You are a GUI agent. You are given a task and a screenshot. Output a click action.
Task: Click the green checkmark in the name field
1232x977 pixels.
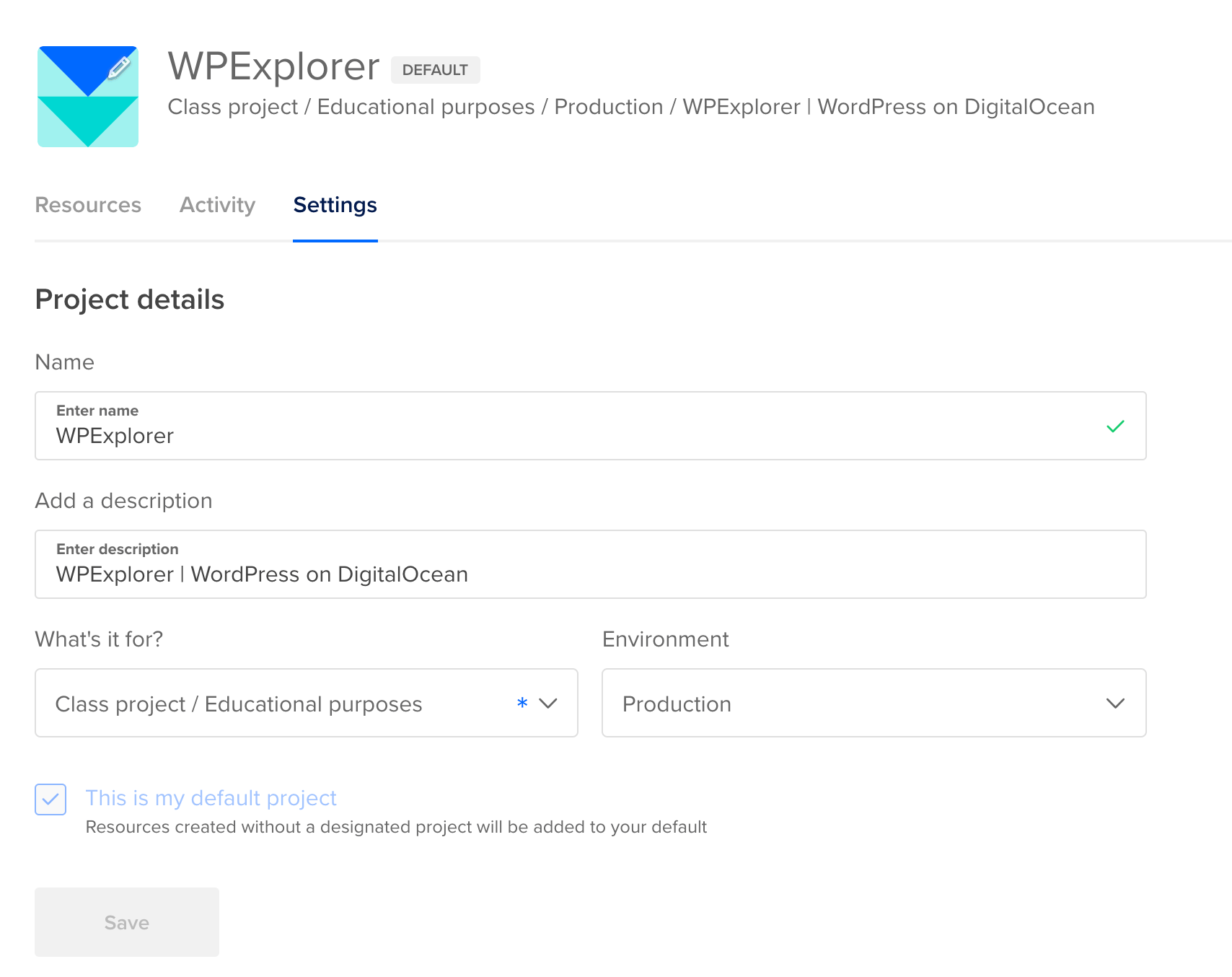[x=1115, y=426]
